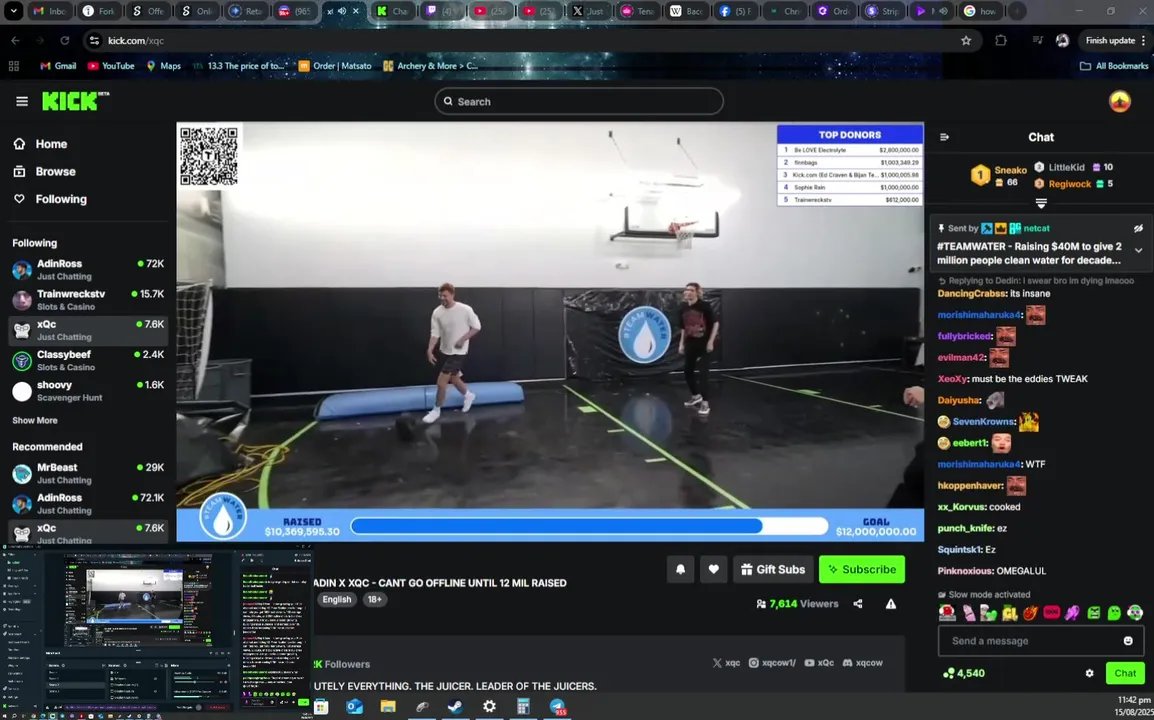
Task: Switch to the X (Twitter) browser tab
Action: point(588,11)
